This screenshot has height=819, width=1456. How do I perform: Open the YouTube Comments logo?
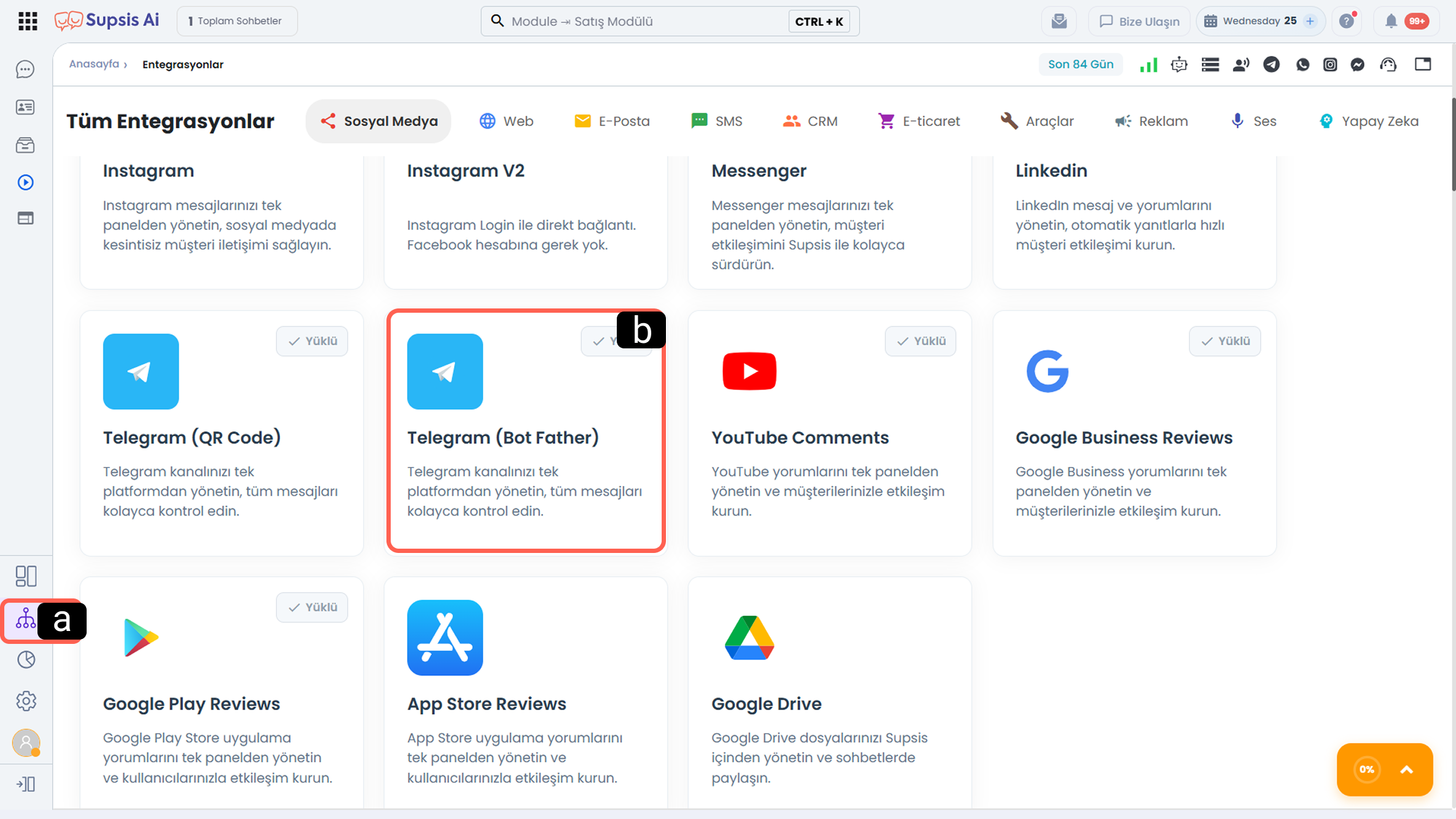pyautogui.click(x=750, y=371)
